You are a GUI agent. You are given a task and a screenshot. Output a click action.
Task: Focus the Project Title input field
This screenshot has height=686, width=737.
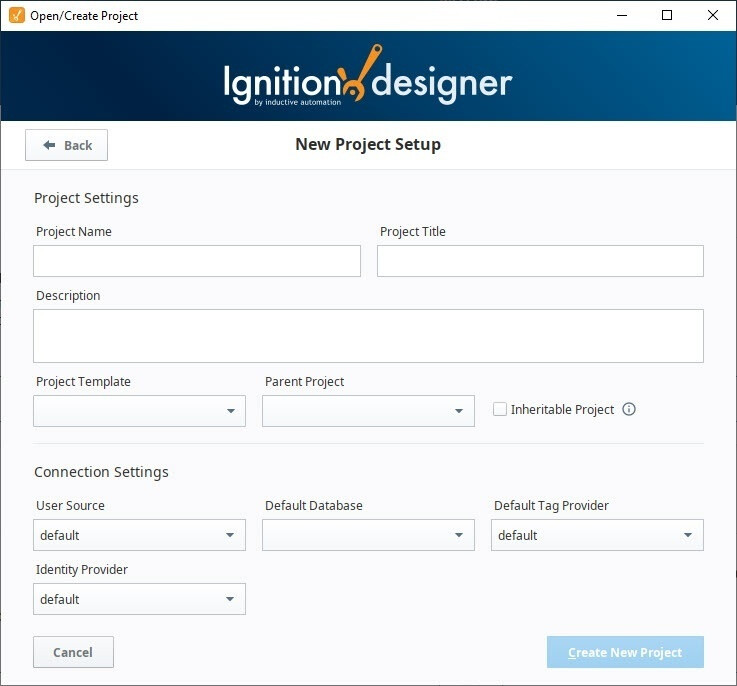[x=540, y=261]
